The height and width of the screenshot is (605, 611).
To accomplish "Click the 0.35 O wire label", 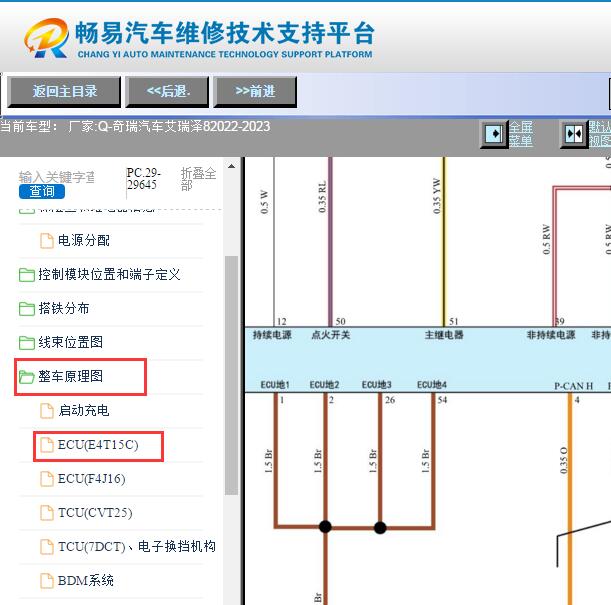I will pyautogui.click(x=563, y=460).
